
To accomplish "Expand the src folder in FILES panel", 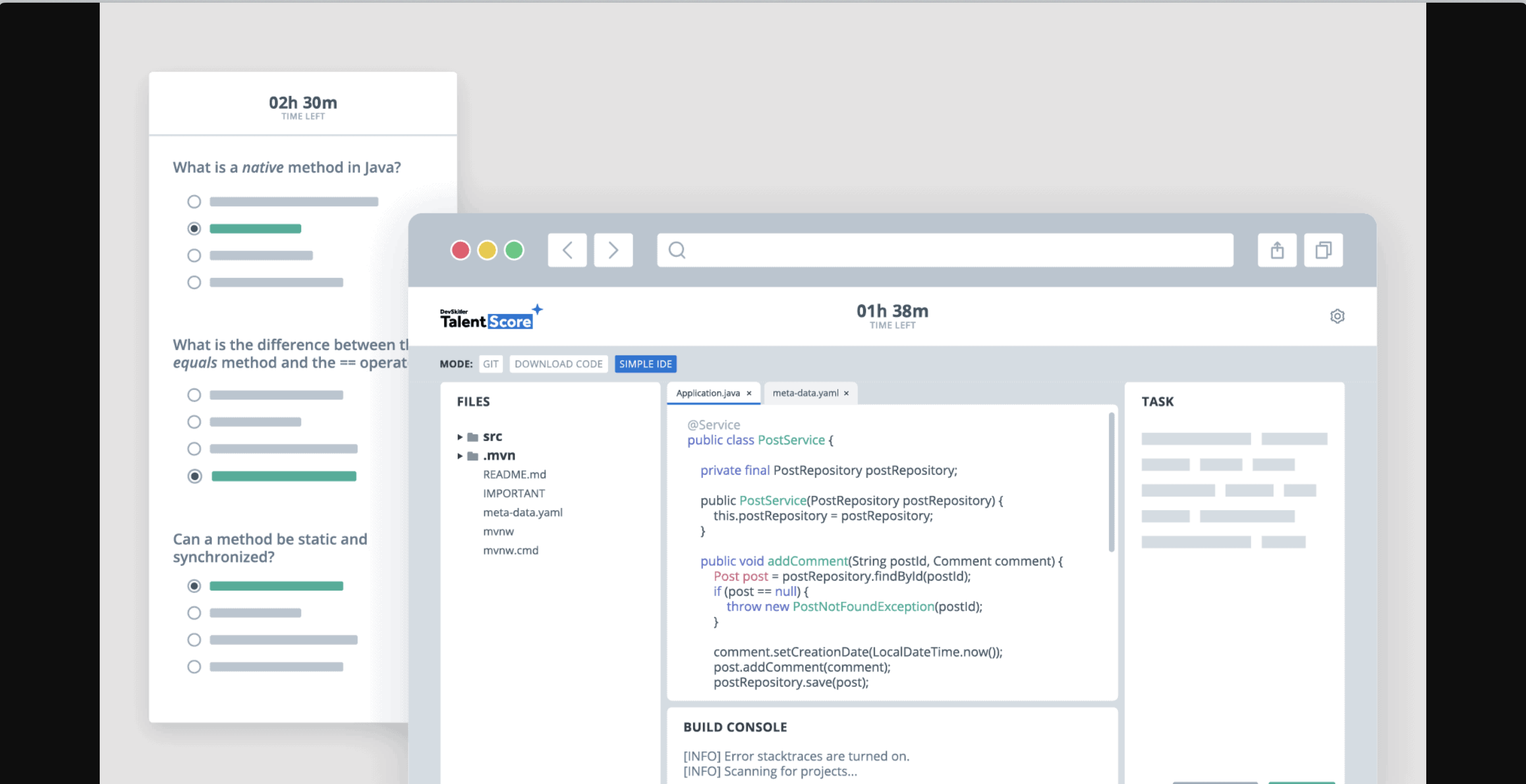I will click(459, 436).
